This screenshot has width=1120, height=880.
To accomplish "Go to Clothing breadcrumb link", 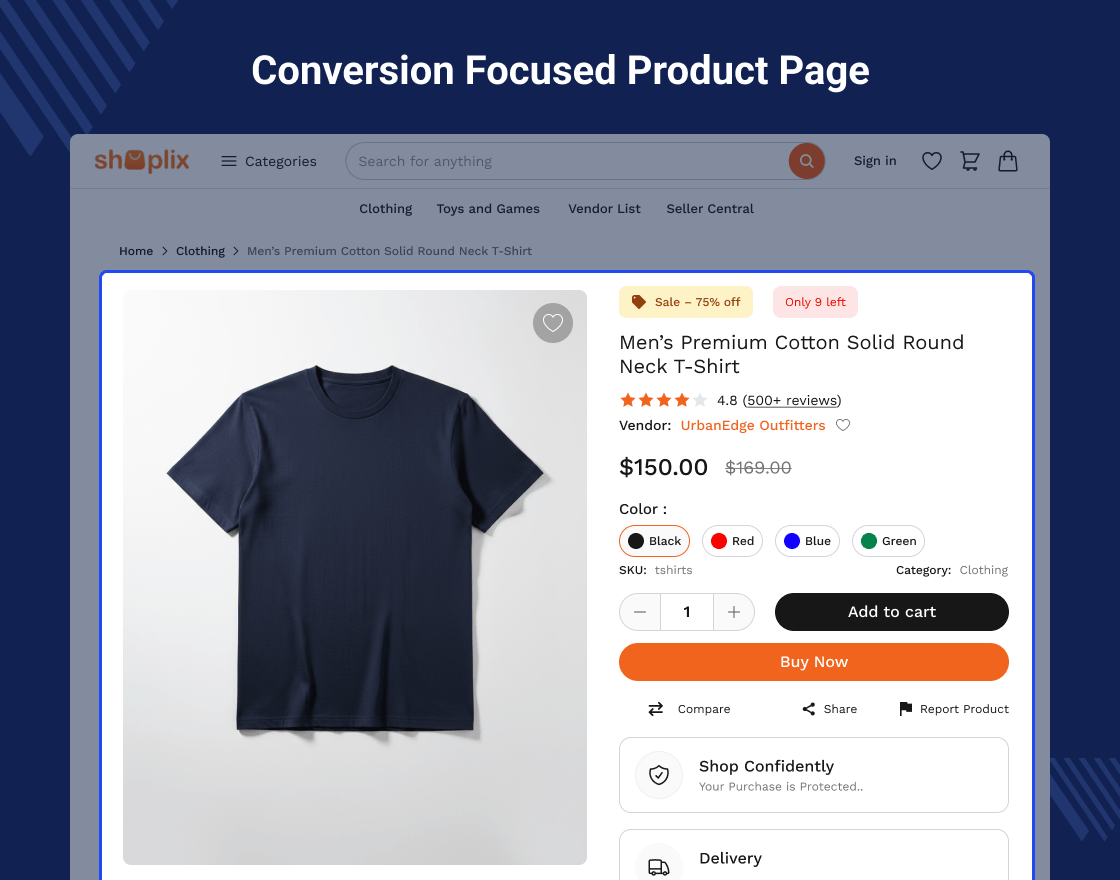I will (200, 251).
